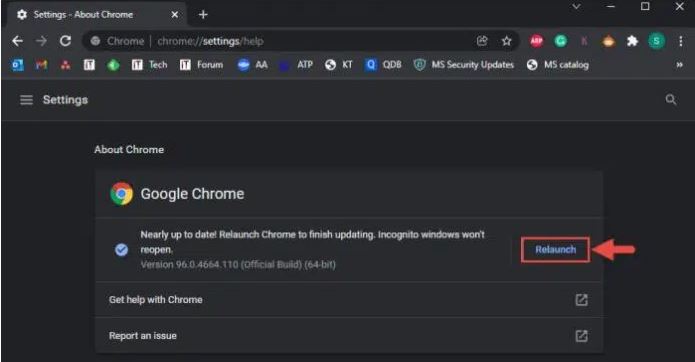
Task: Click the 'Nearly up to date!' message
Action: (x=312, y=242)
